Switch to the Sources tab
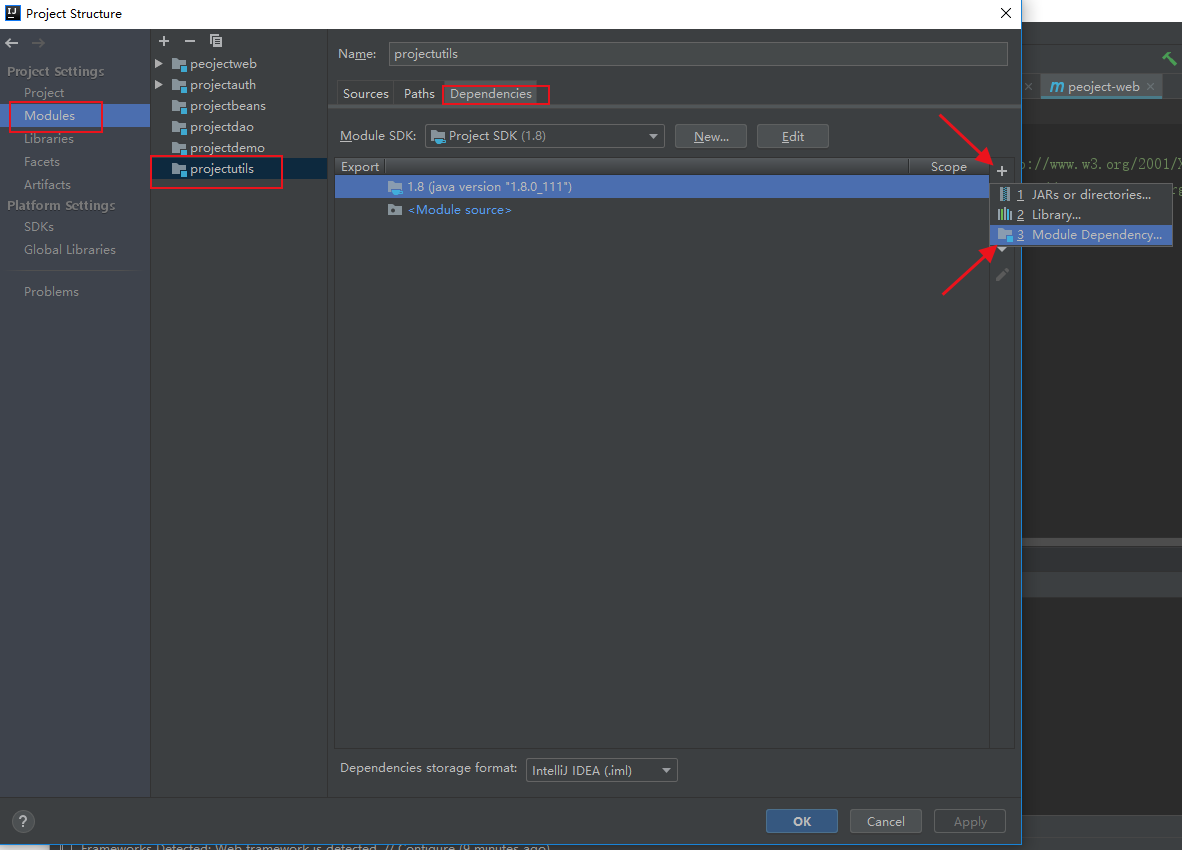 coord(366,93)
